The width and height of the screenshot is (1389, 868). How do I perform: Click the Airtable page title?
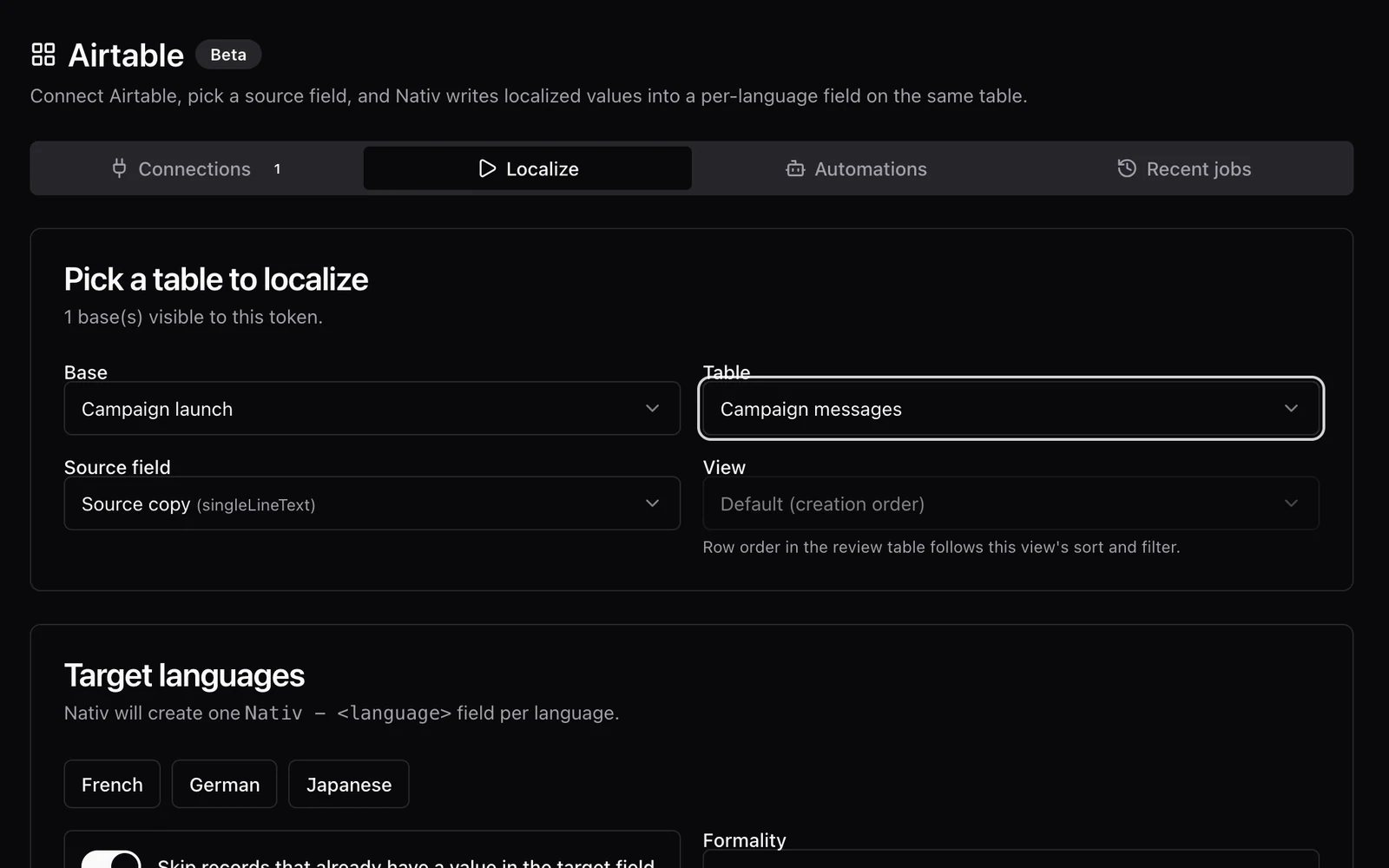pos(126,56)
